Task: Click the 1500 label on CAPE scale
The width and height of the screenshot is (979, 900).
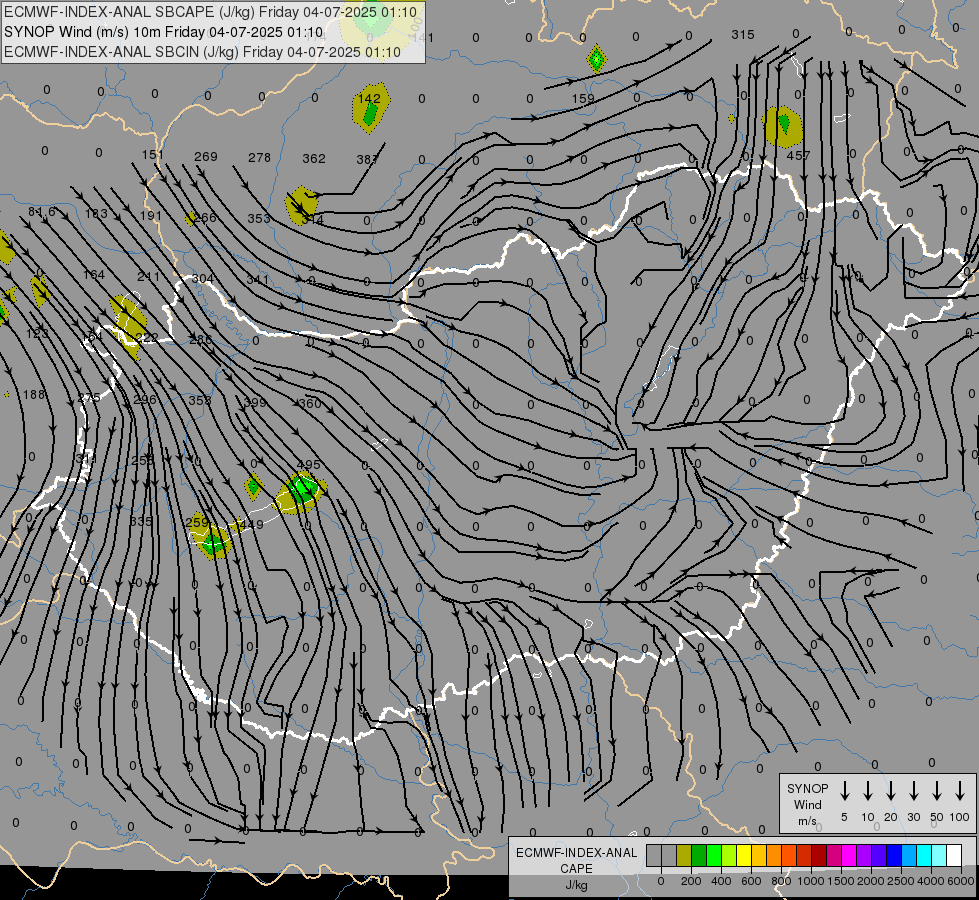Action: (x=841, y=881)
